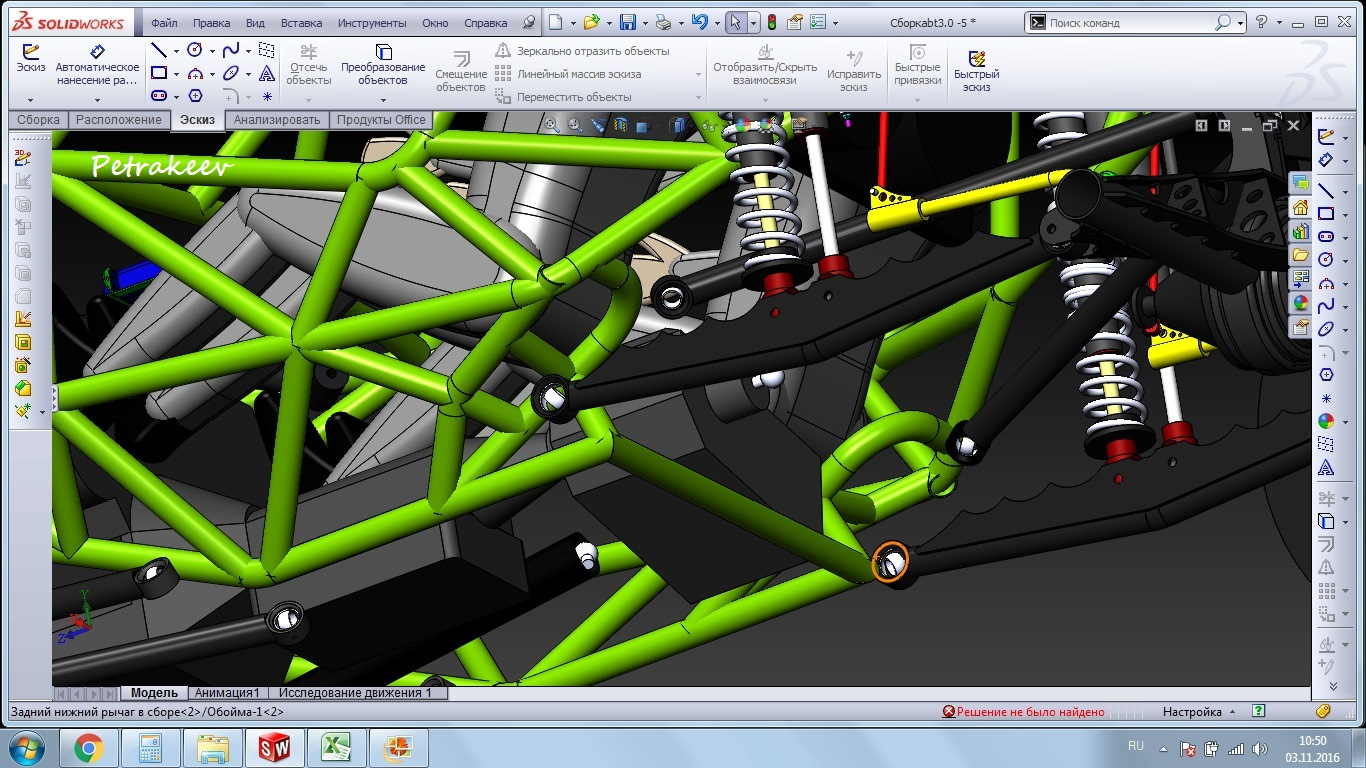The height and width of the screenshot is (768, 1366).
Task: Toggle the Select cursor tool
Action: coord(734,22)
